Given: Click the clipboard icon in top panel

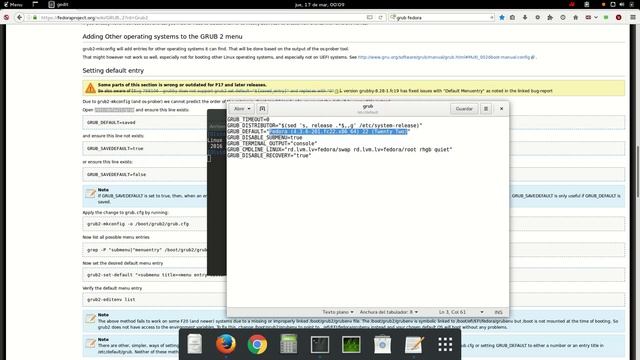Looking at the screenshot, I should click(x=587, y=4).
